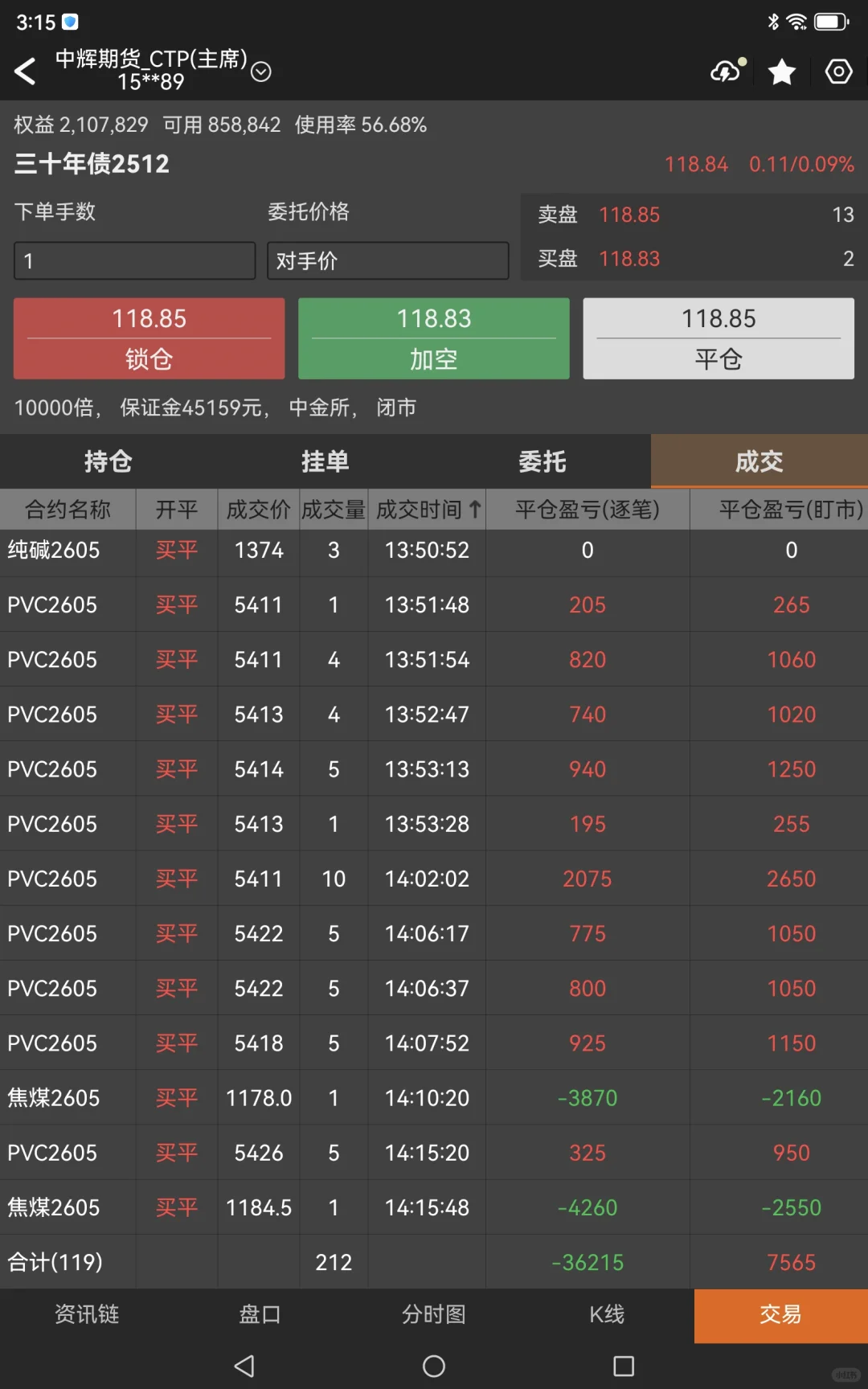Open the 对手价 price type field
Screen dimensions: 868x1389
tap(388, 260)
